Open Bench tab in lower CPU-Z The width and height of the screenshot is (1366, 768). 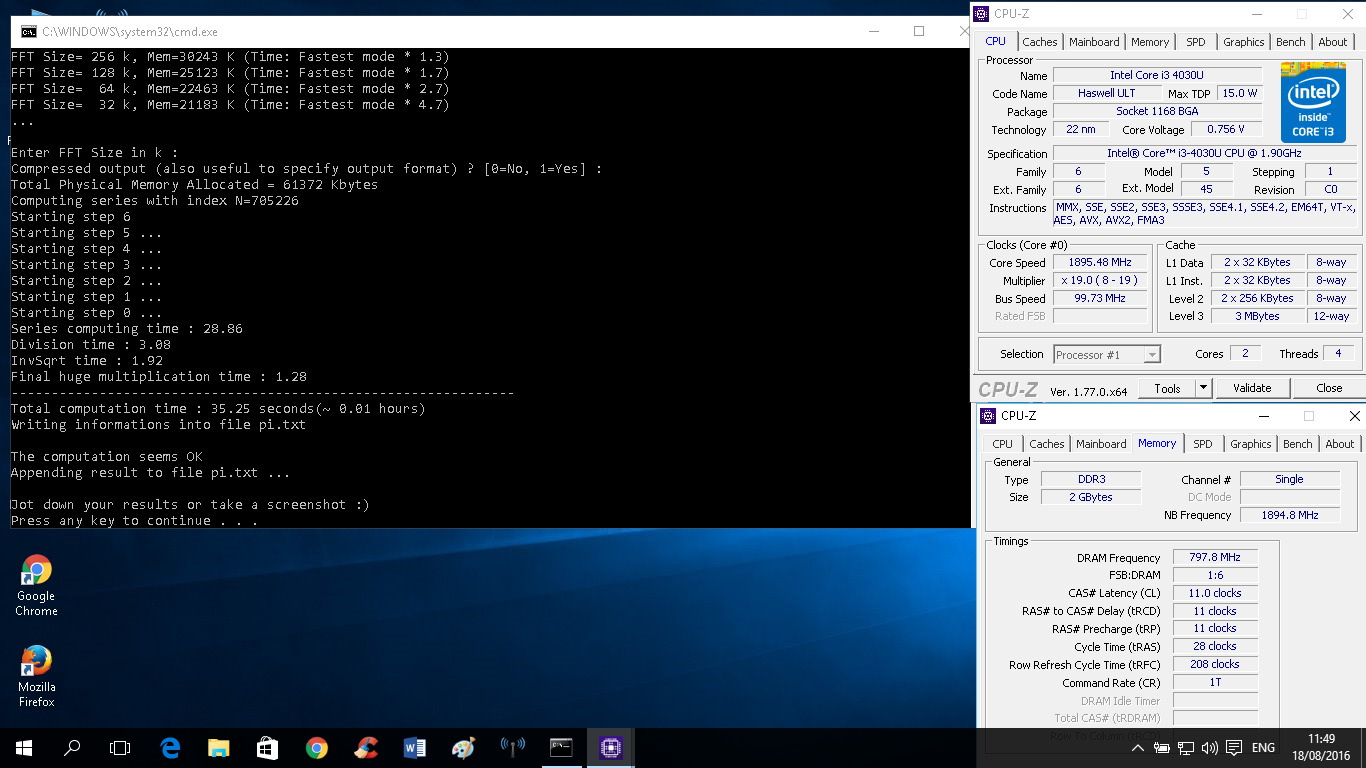(x=1298, y=444)
